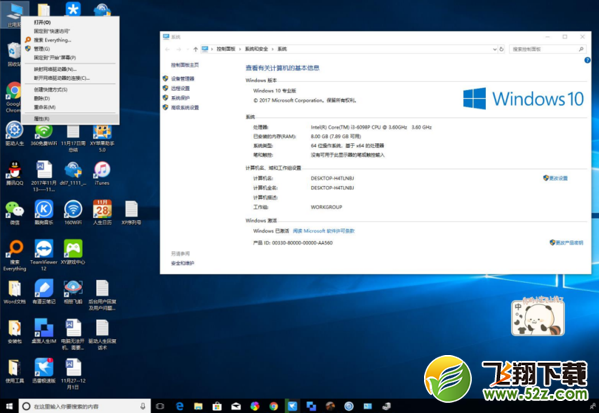Viewport: 599px width, 413px height.
Task: Select 管理(G) from the context menu
Action: click(x=42, y=49)
